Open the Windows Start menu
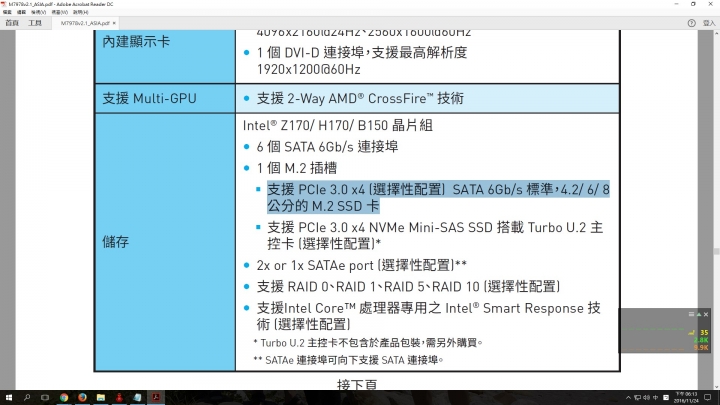The height and width of the screenshot is (405, 720). (8, 398)
